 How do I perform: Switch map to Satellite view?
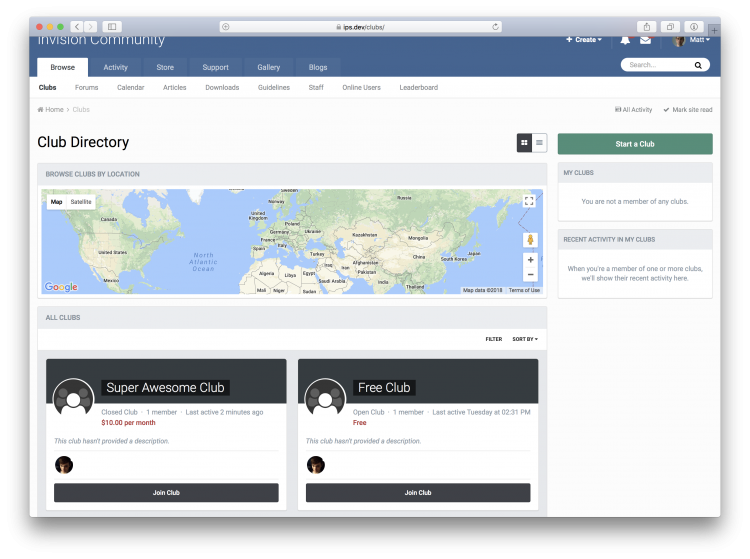tap(81, 202)
